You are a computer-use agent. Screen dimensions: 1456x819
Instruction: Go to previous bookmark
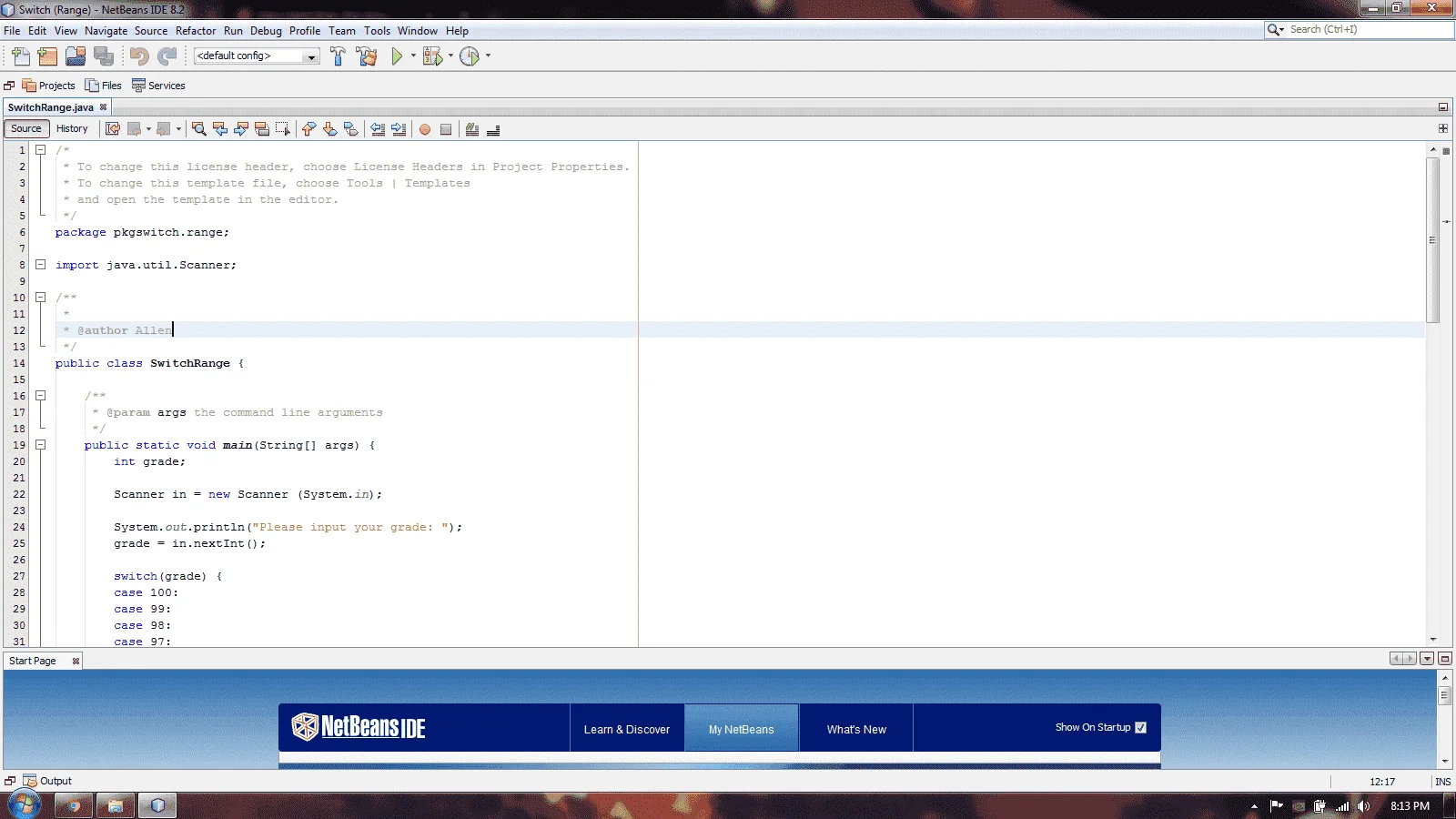[308, 129]
